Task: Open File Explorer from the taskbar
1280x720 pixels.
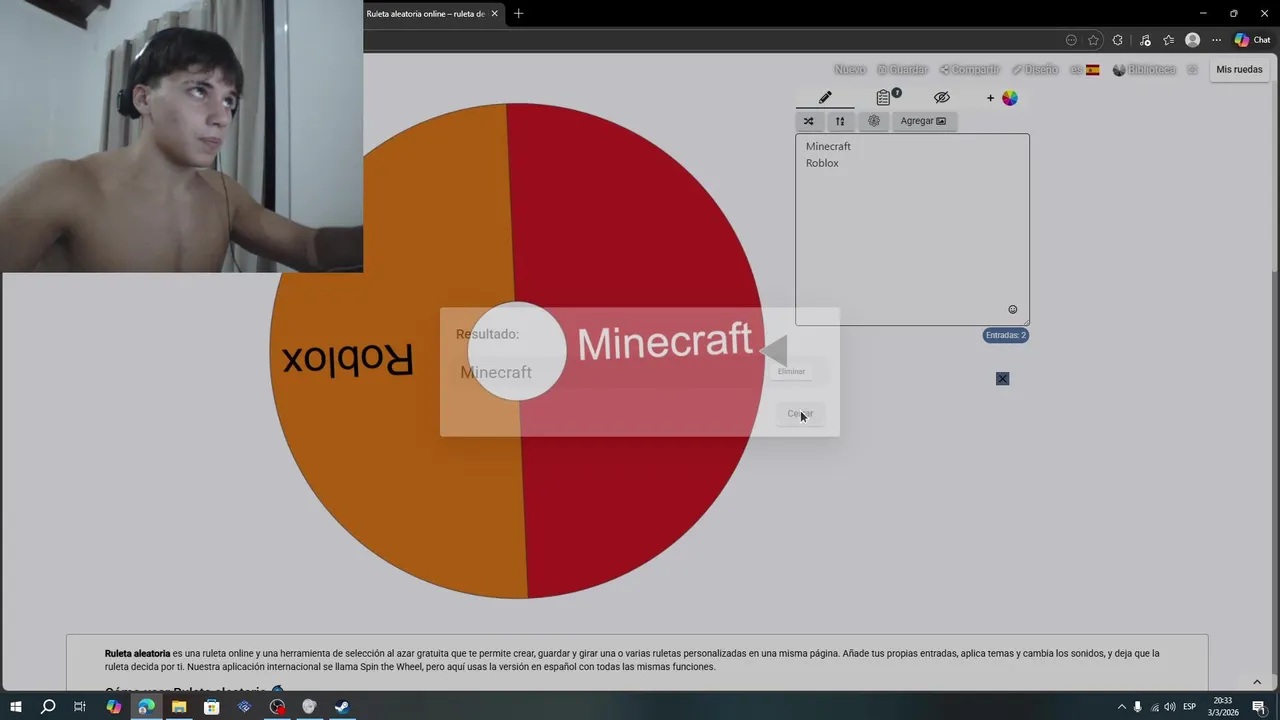Action: [x=179, y=707]
